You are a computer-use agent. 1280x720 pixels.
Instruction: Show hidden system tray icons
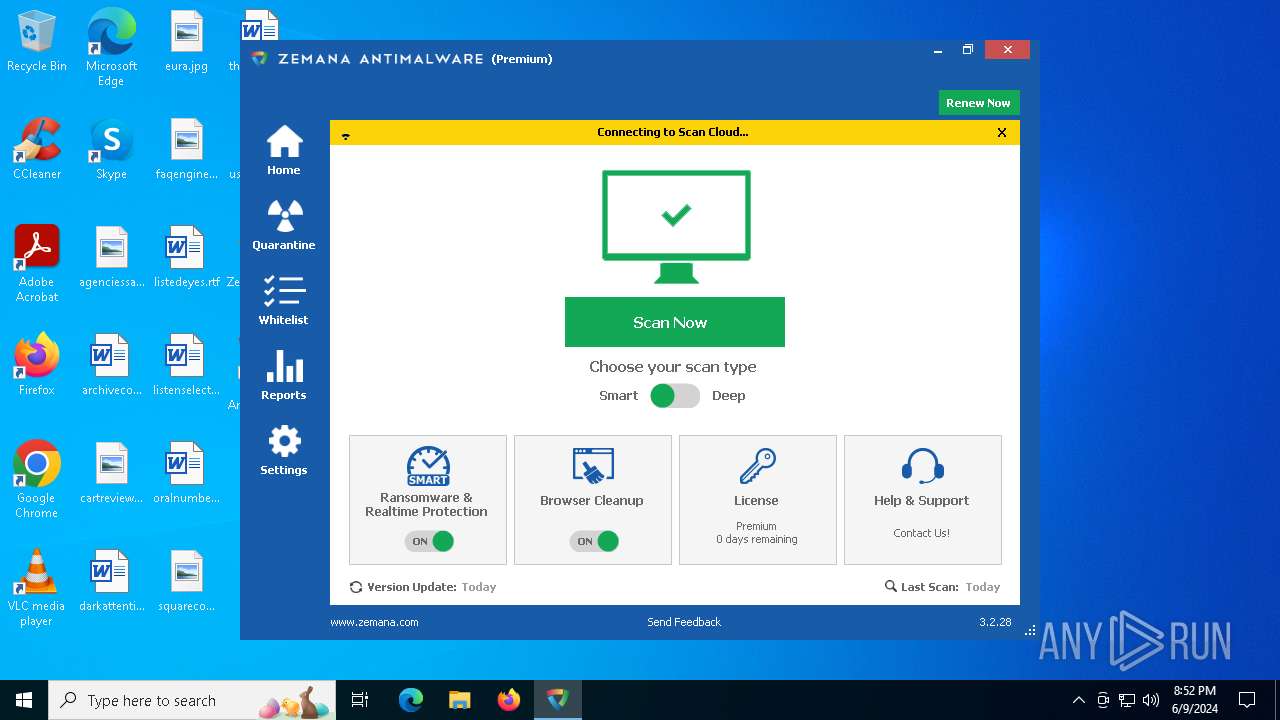pyautogui.click(x=1078, y=700)
